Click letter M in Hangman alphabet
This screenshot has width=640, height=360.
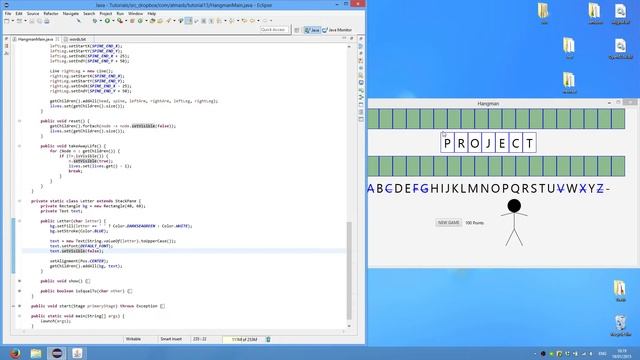473,189
